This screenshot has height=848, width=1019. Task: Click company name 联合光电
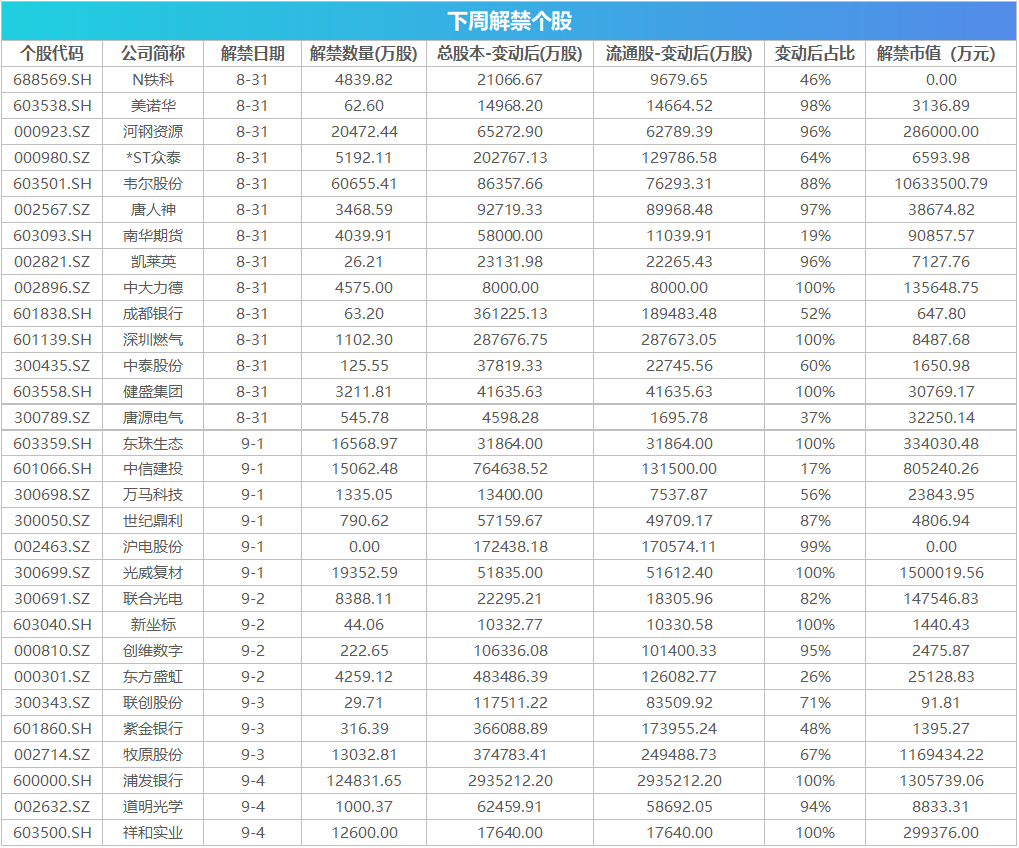click(153, 599)
